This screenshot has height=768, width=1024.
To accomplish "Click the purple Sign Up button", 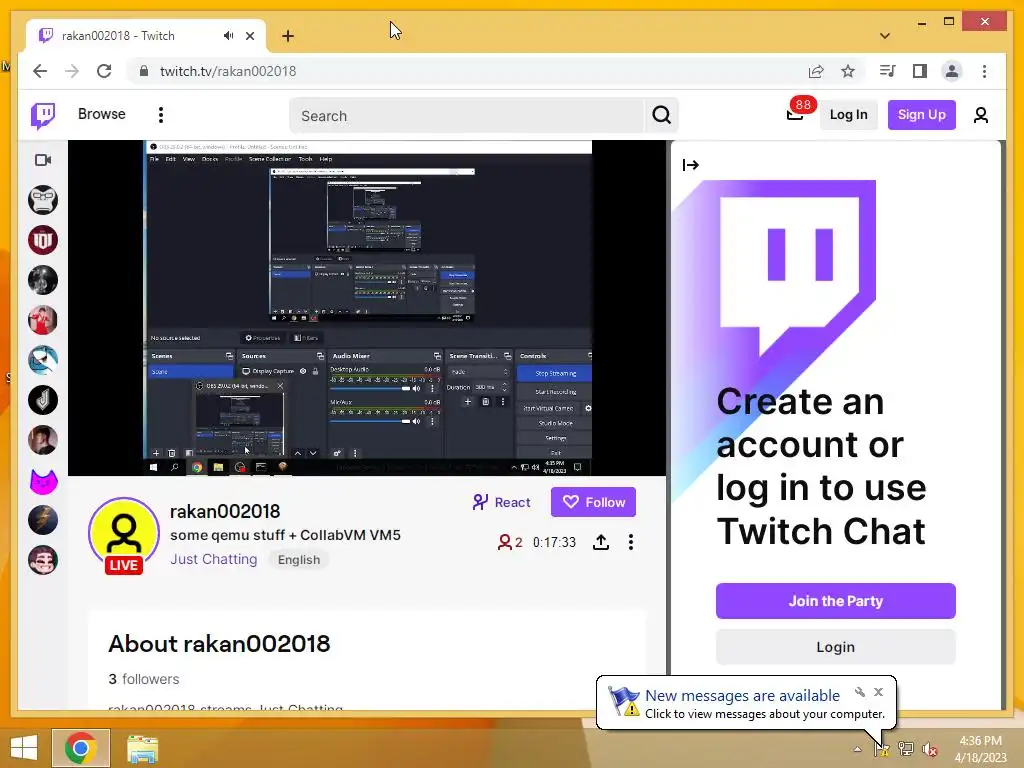I will pos(921,115).
